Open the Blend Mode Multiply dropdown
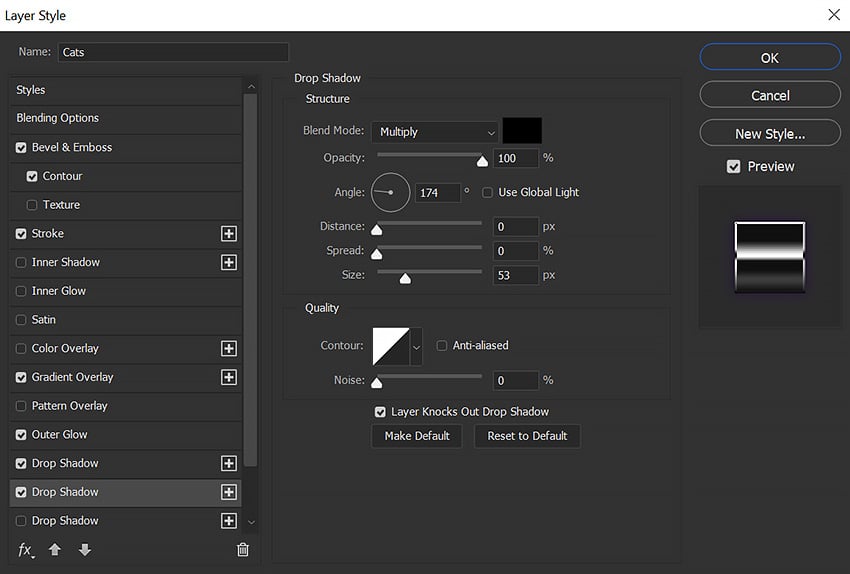Image resolution: width=850 pixels, height=574 pixels. pos(435,132)
